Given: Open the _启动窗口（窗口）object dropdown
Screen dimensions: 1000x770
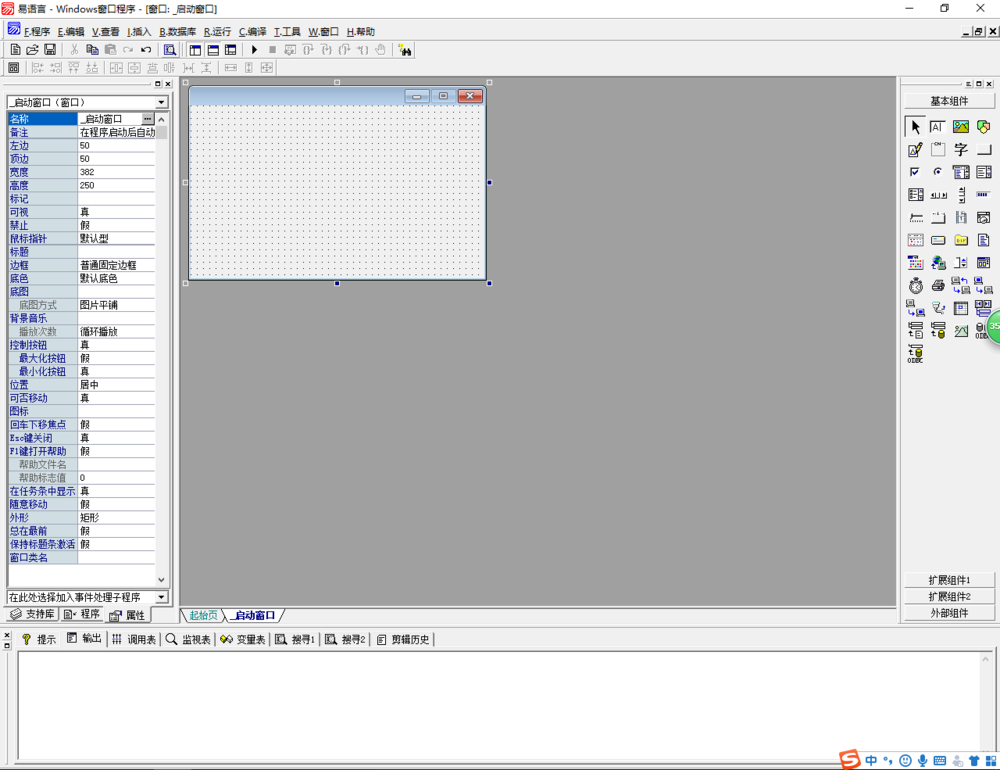Looking at the screenshot, I should coord(161,102).
